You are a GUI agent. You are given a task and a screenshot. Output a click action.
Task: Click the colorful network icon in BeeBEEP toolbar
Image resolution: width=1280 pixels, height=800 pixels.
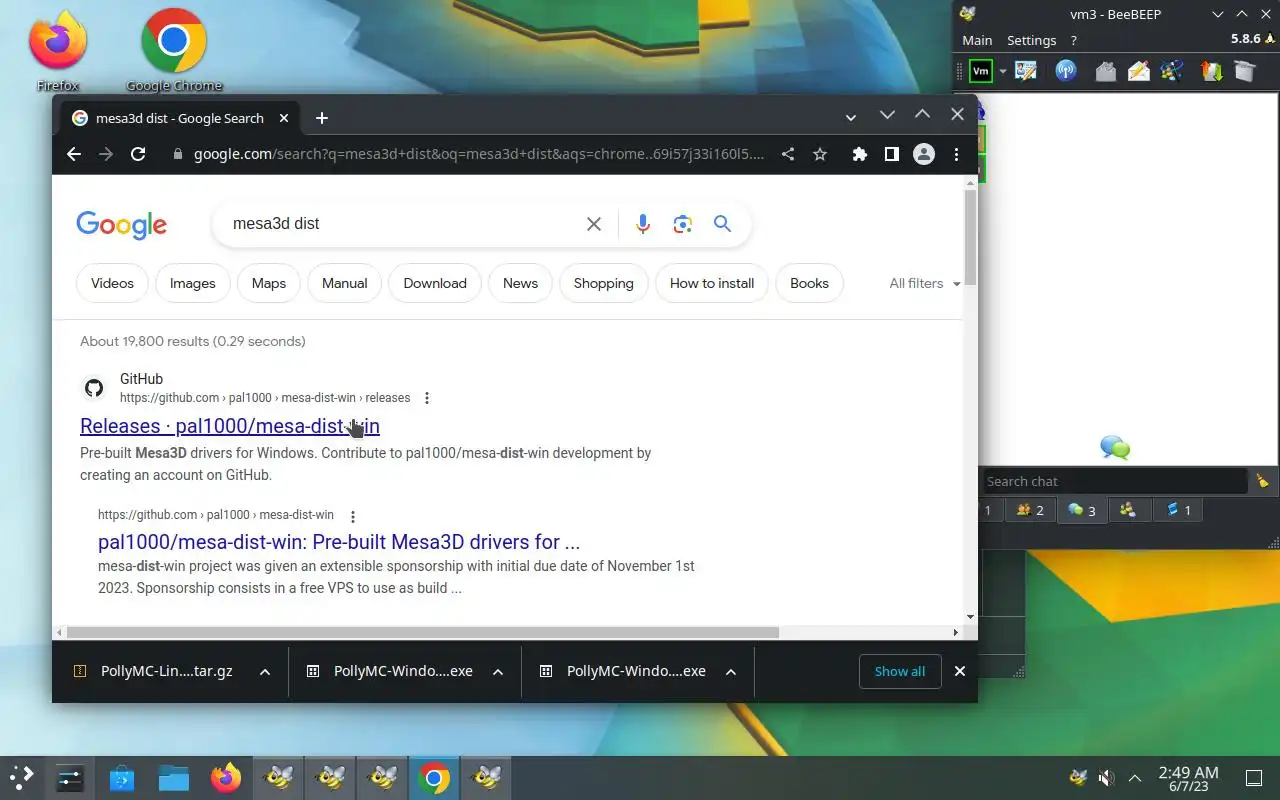point(1173,71)
